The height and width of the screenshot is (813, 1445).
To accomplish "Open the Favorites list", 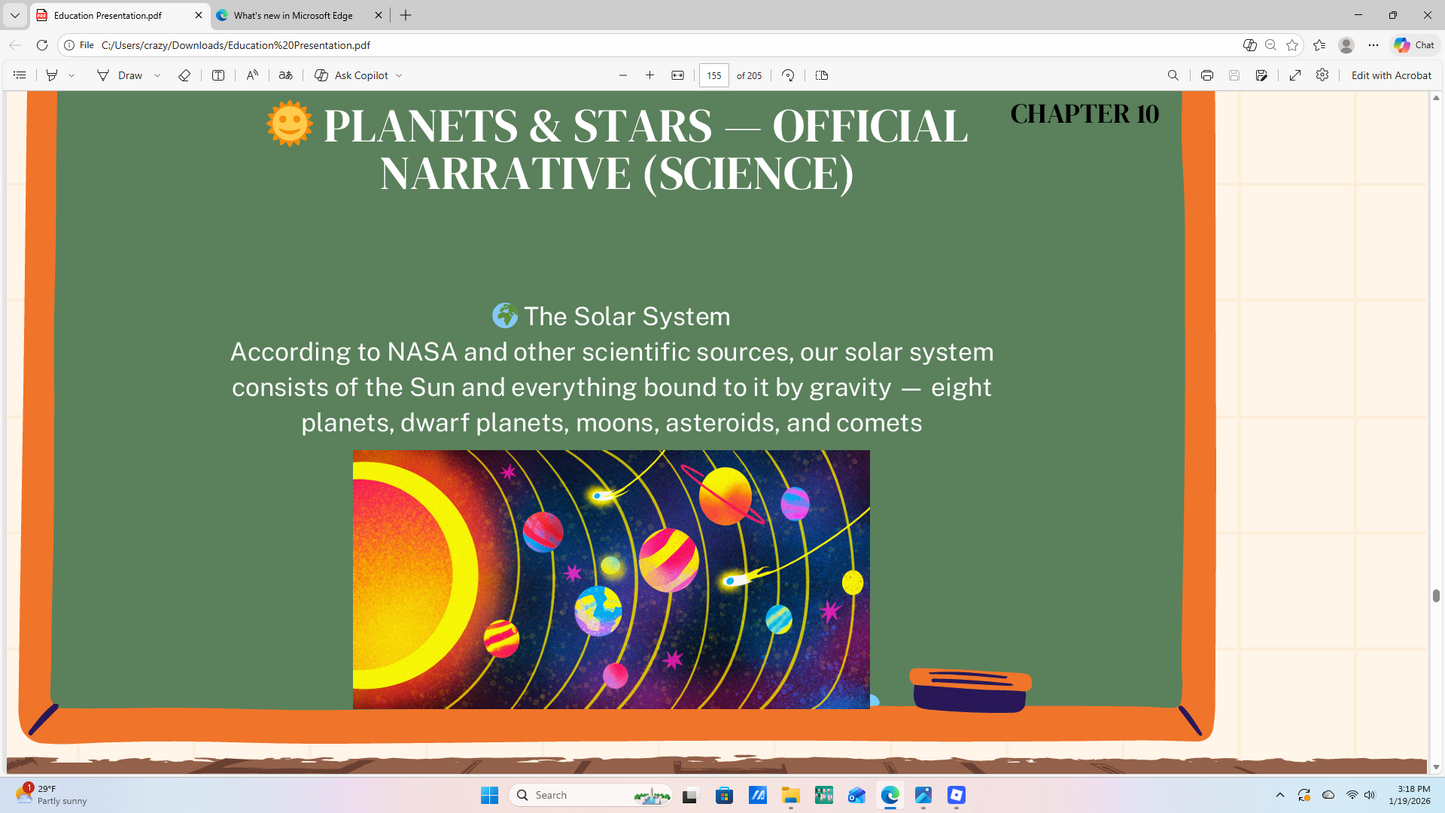I will (1319, 45).
